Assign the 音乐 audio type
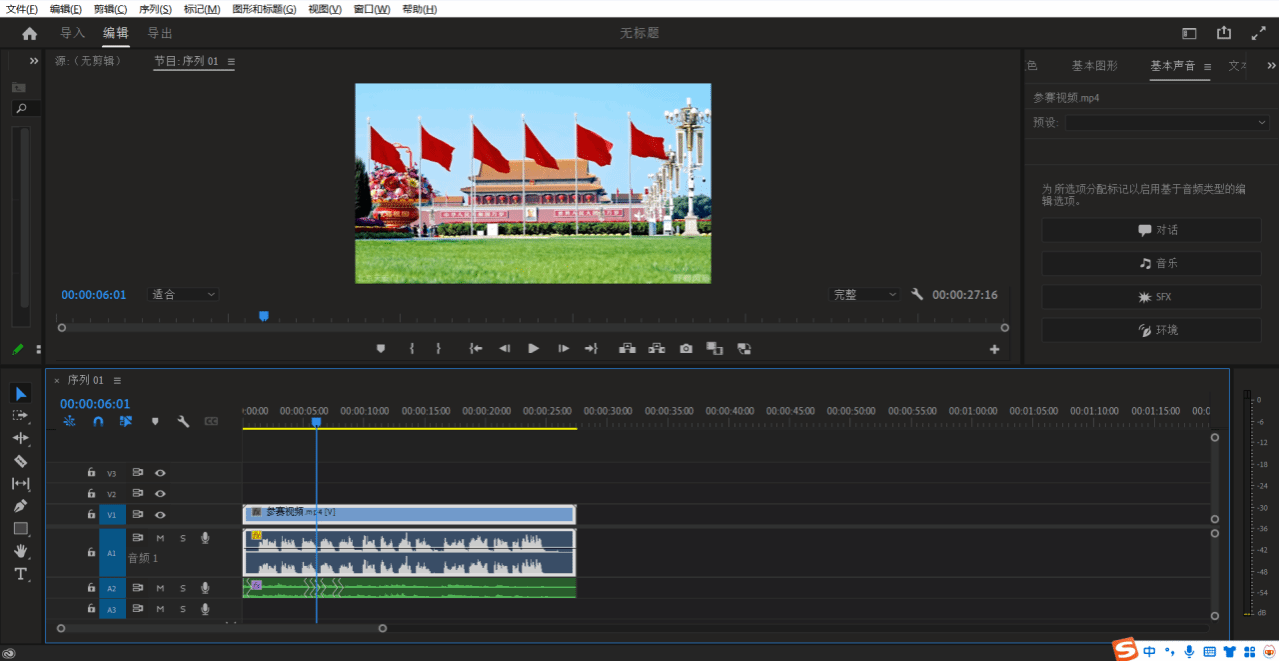 [1151, 263]
